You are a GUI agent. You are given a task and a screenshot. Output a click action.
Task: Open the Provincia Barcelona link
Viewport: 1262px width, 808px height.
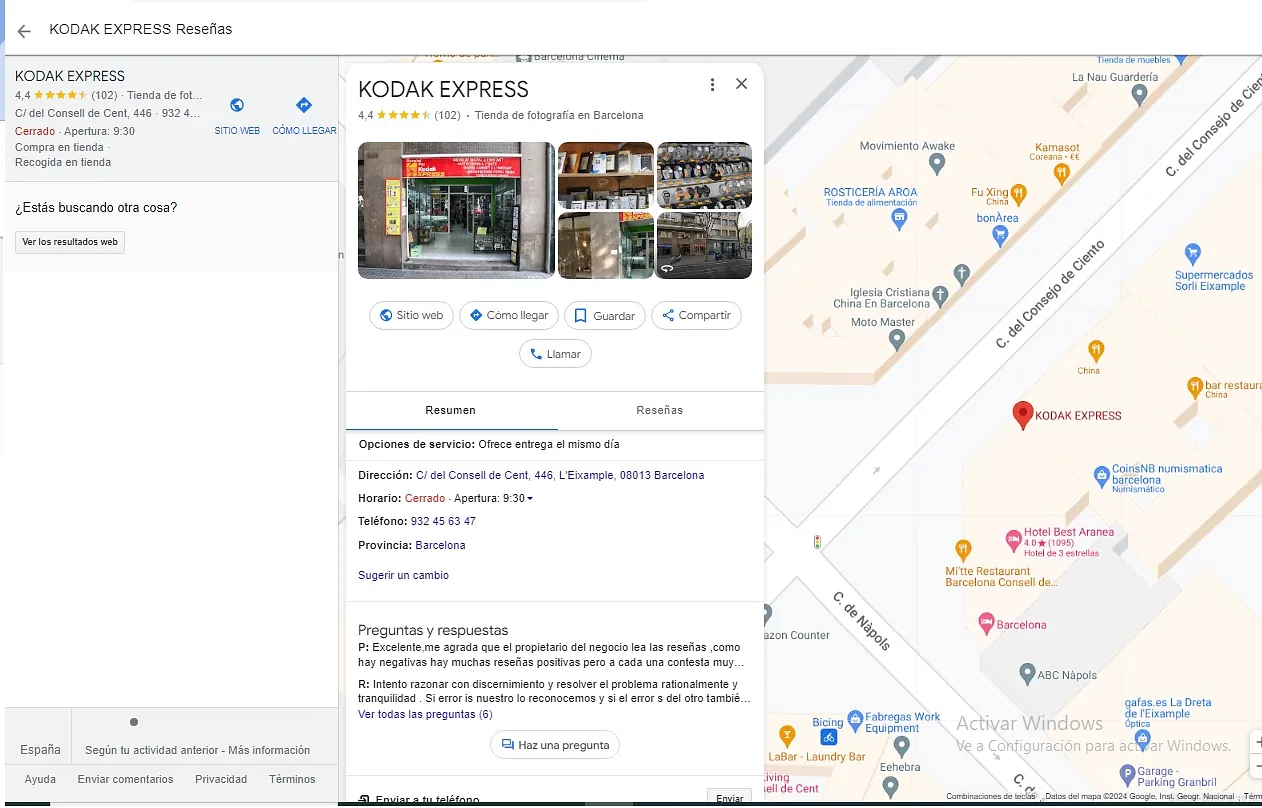point(440,545)
